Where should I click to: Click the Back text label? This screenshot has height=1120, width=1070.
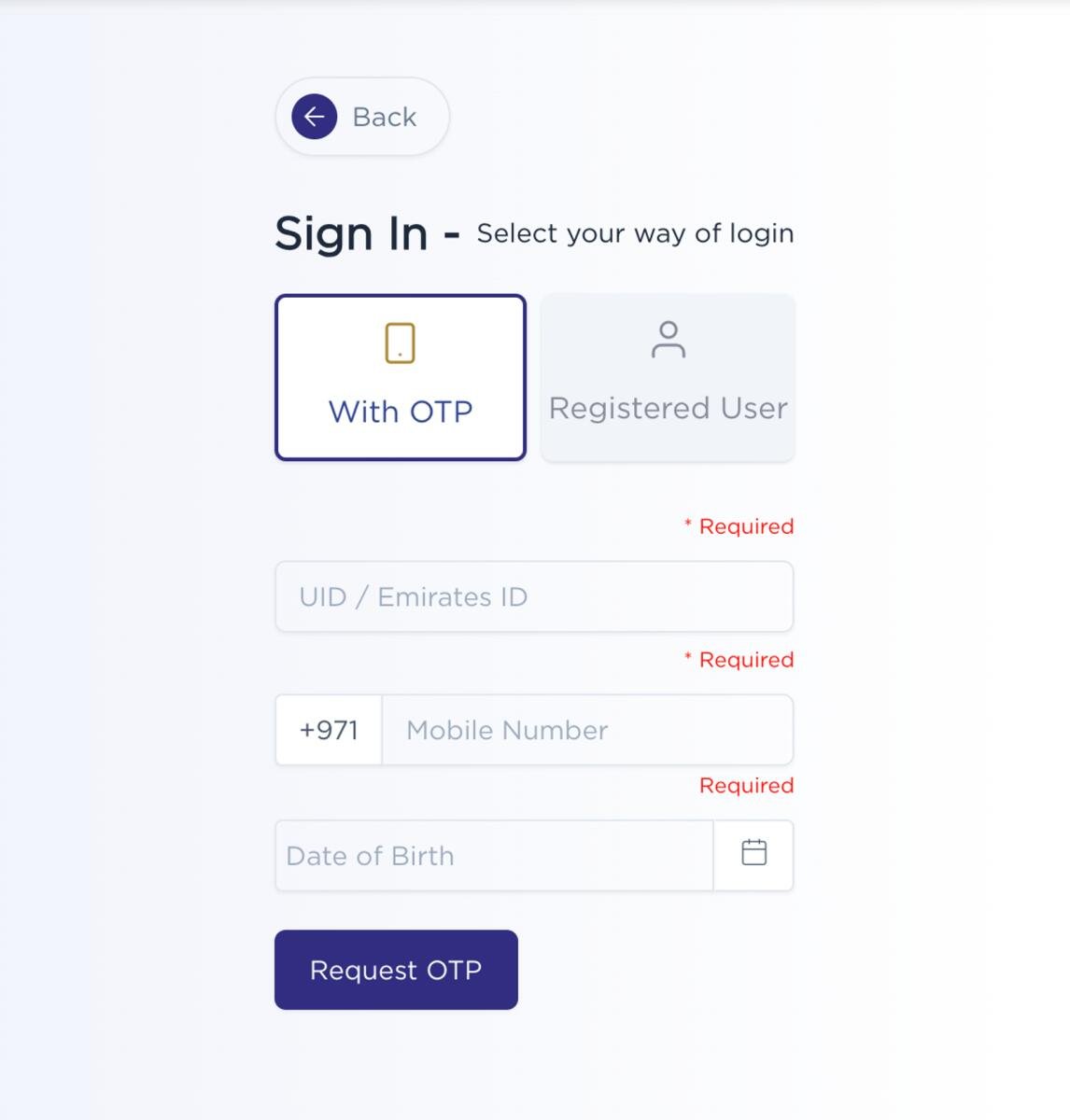384,118
